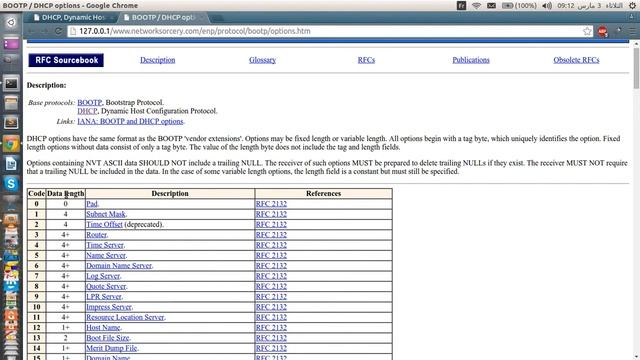Open the RFCs navigation link
640x360 pixels.
point(366,60)
